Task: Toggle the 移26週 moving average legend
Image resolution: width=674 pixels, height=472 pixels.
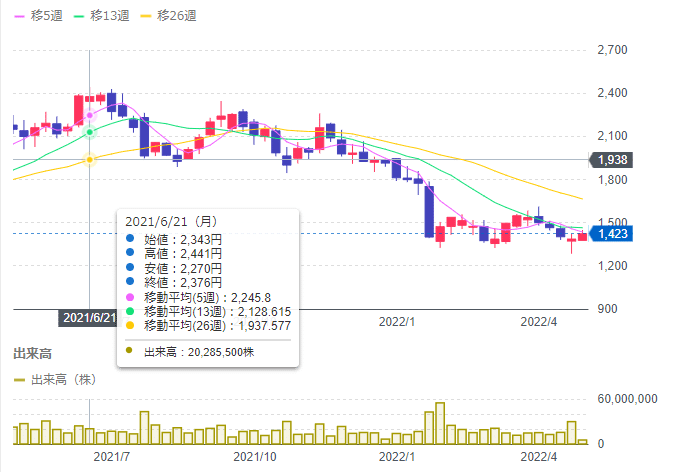Action: click(x=168, y=16)
